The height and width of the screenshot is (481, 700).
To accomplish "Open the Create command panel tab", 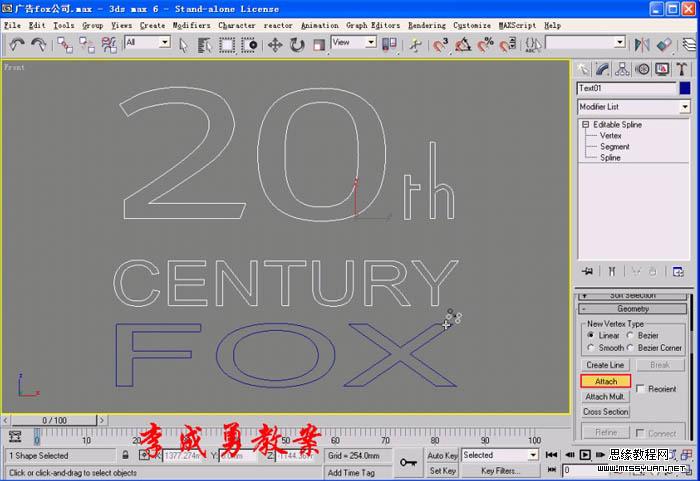I will [x=583, y=69].
